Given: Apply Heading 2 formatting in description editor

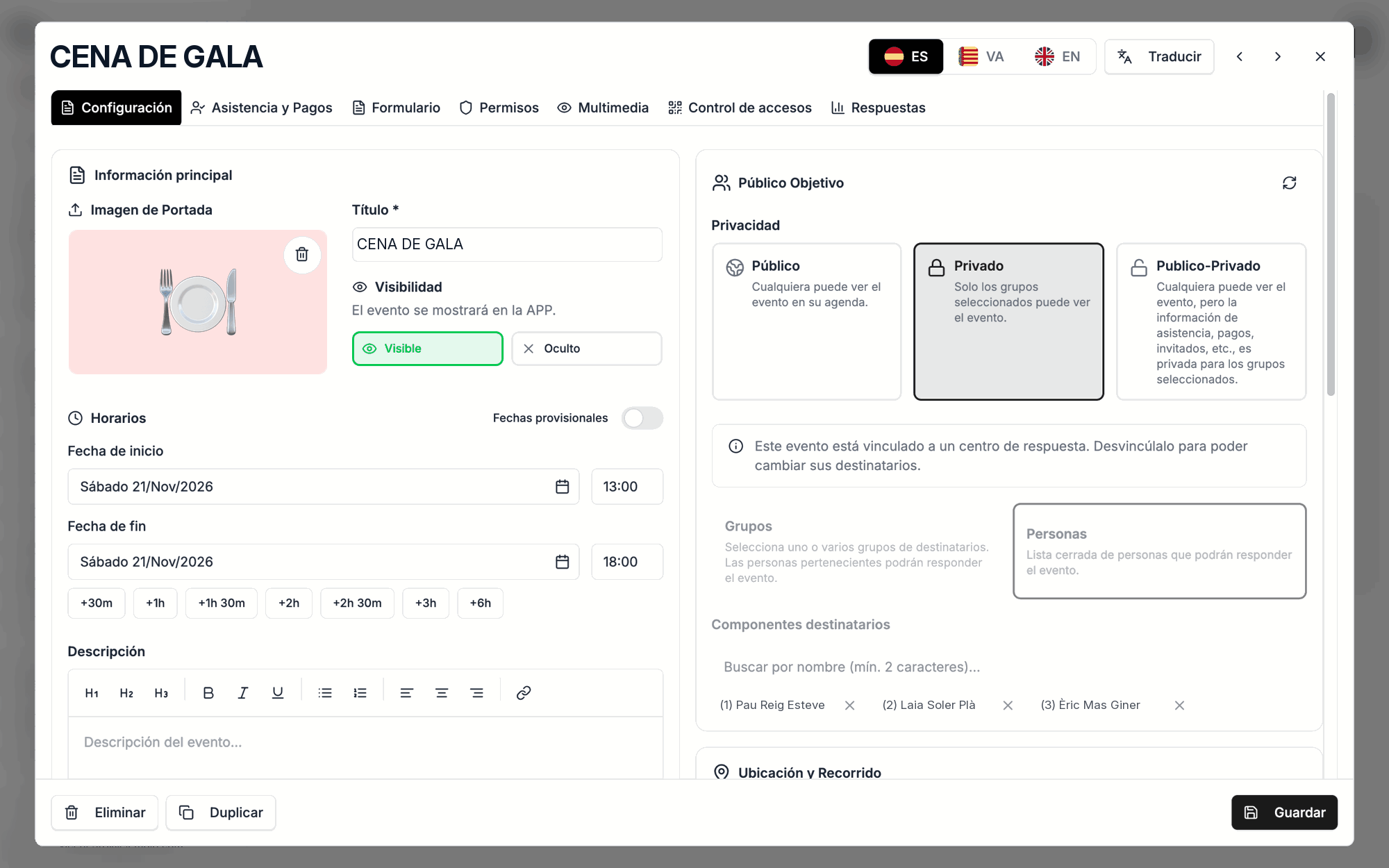Looking at the screenshot, I should 126,693.
